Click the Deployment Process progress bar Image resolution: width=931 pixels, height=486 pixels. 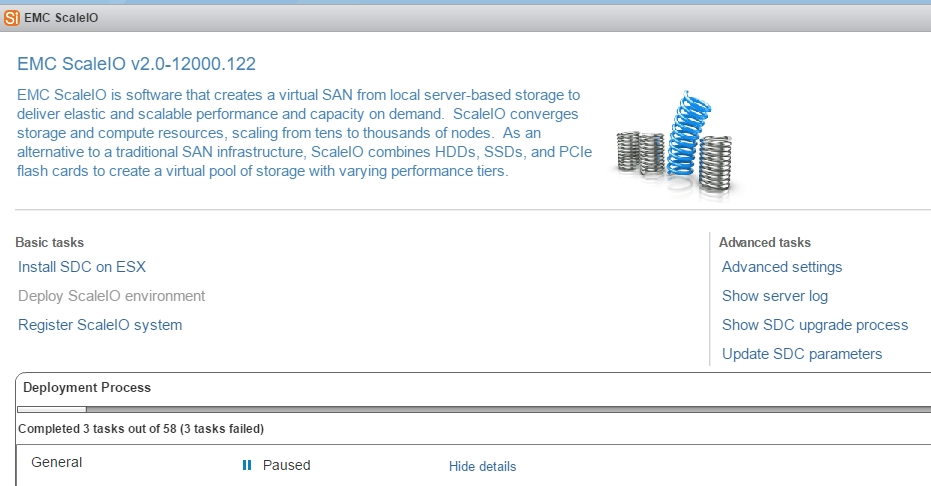point(474,409)
